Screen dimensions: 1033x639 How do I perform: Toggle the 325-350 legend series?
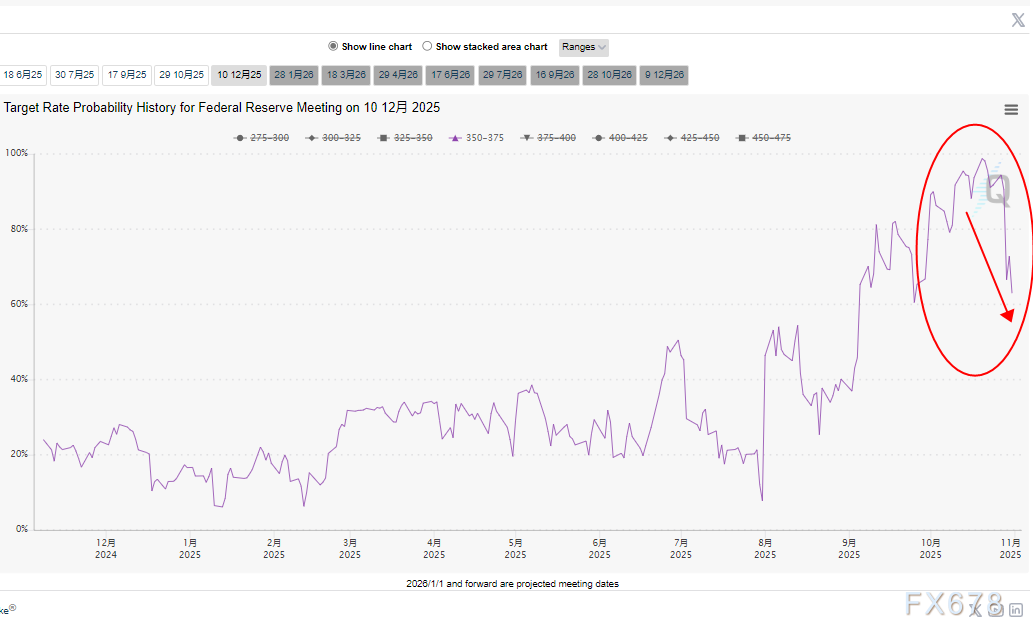pyautogui.click(x=405, y=138)
